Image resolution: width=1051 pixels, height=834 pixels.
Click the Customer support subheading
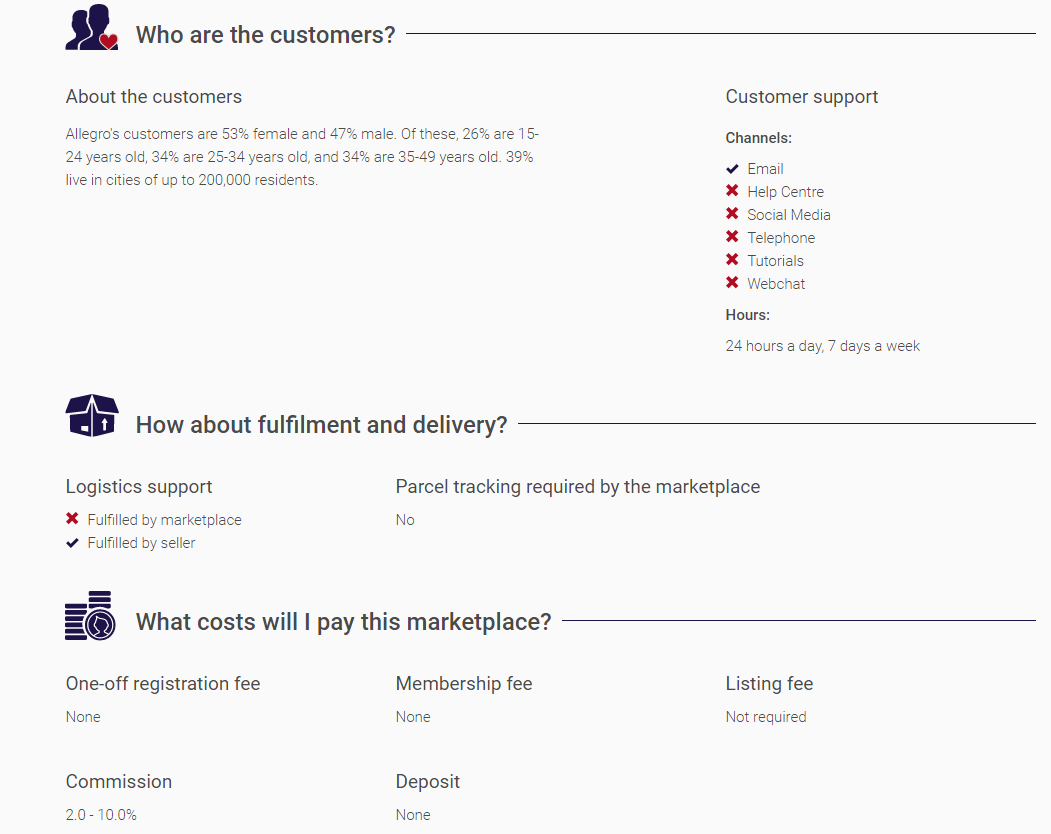point(801,97)
